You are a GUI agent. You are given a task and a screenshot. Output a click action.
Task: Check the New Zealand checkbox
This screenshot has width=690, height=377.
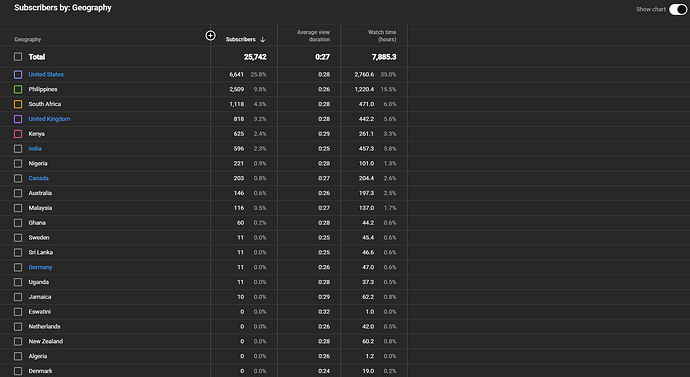[x=18, y=341]
